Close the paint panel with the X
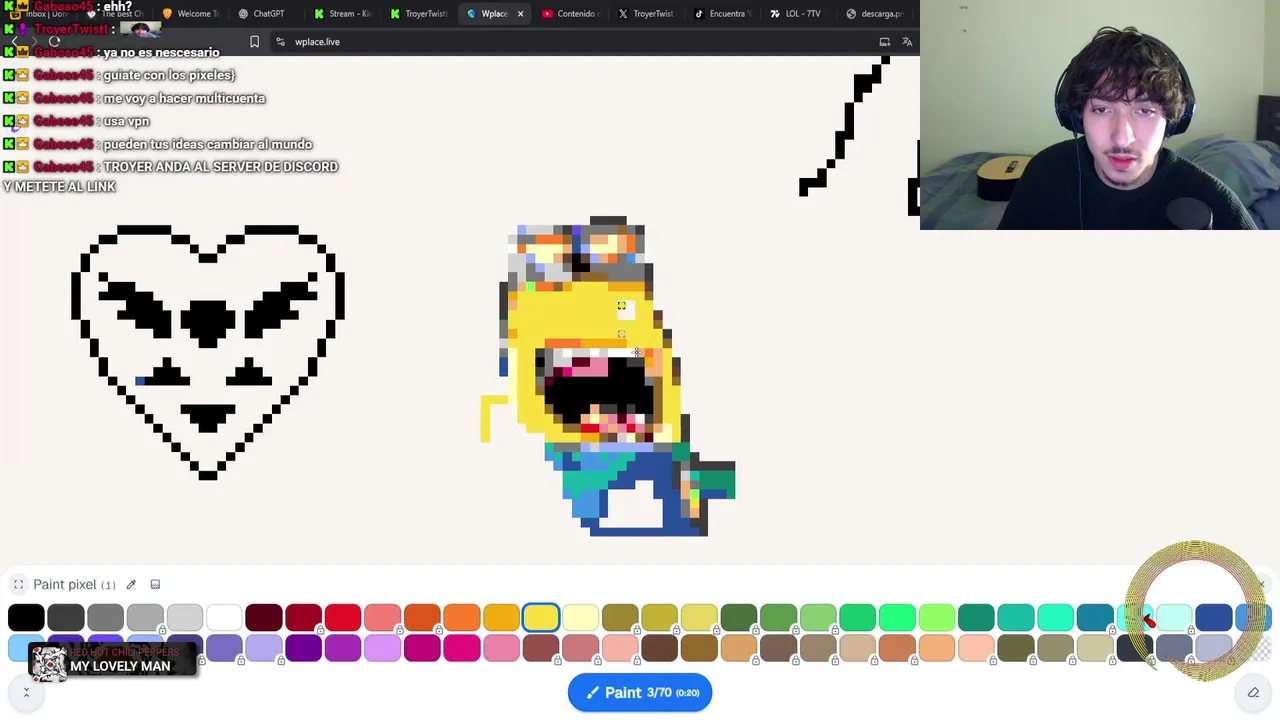 [x=1261, y=584]
